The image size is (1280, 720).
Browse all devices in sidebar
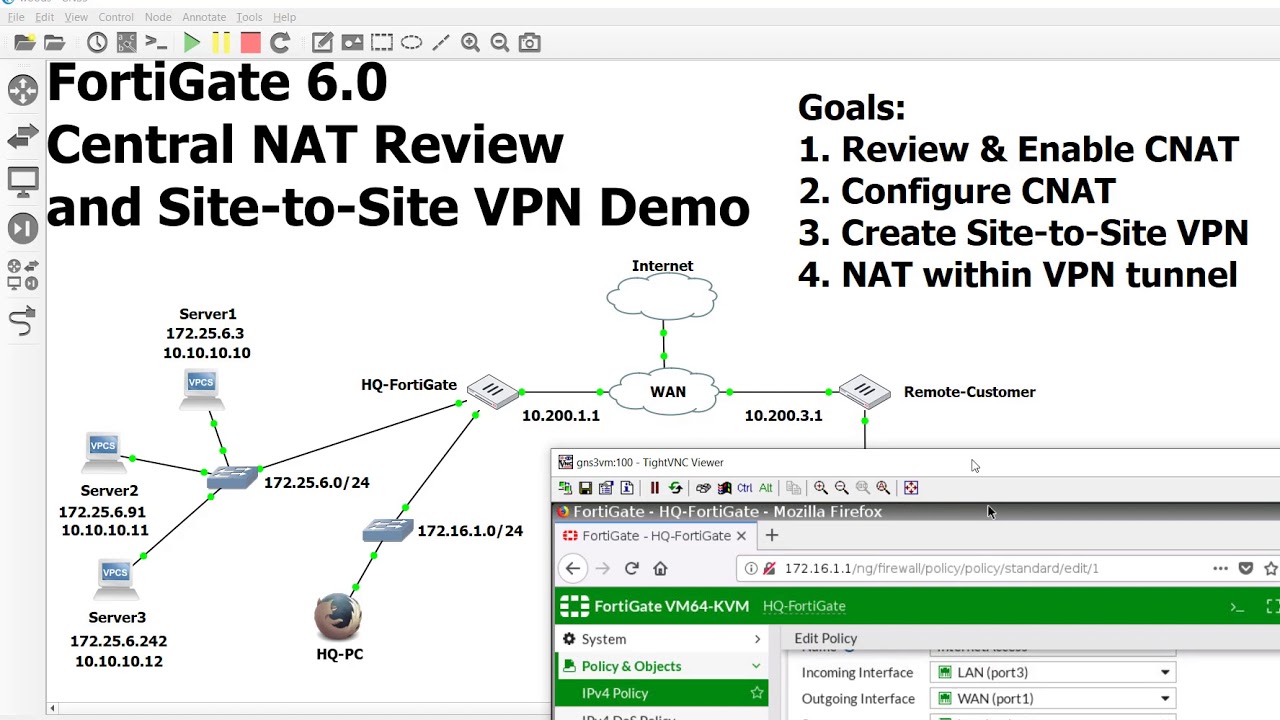[22, 274]
